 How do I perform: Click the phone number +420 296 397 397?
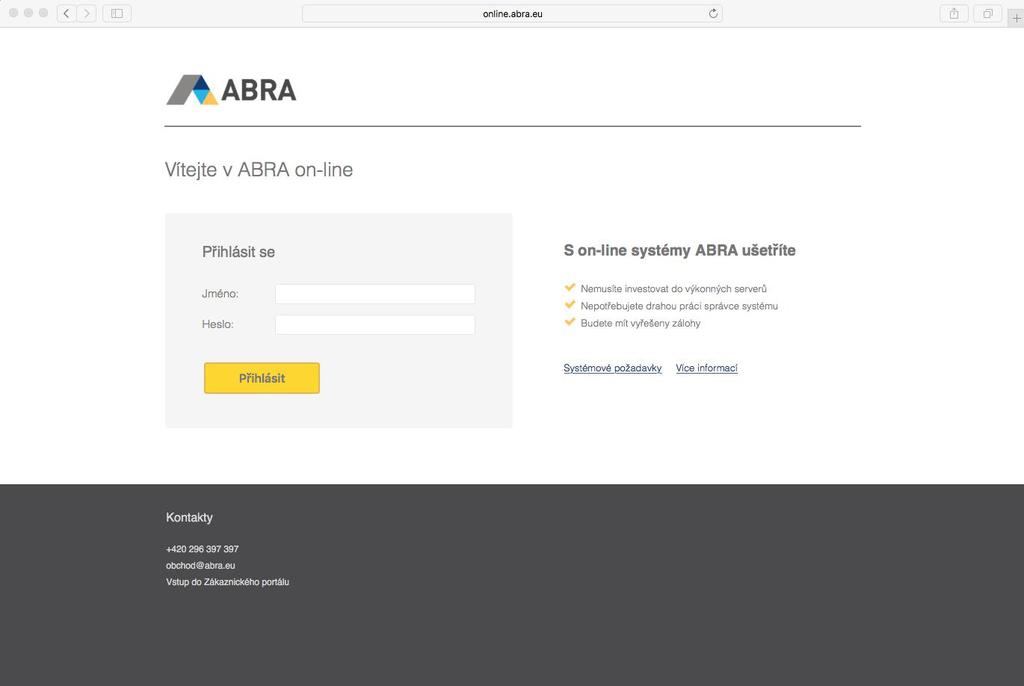pyautogui.click(x=202, y=549)
